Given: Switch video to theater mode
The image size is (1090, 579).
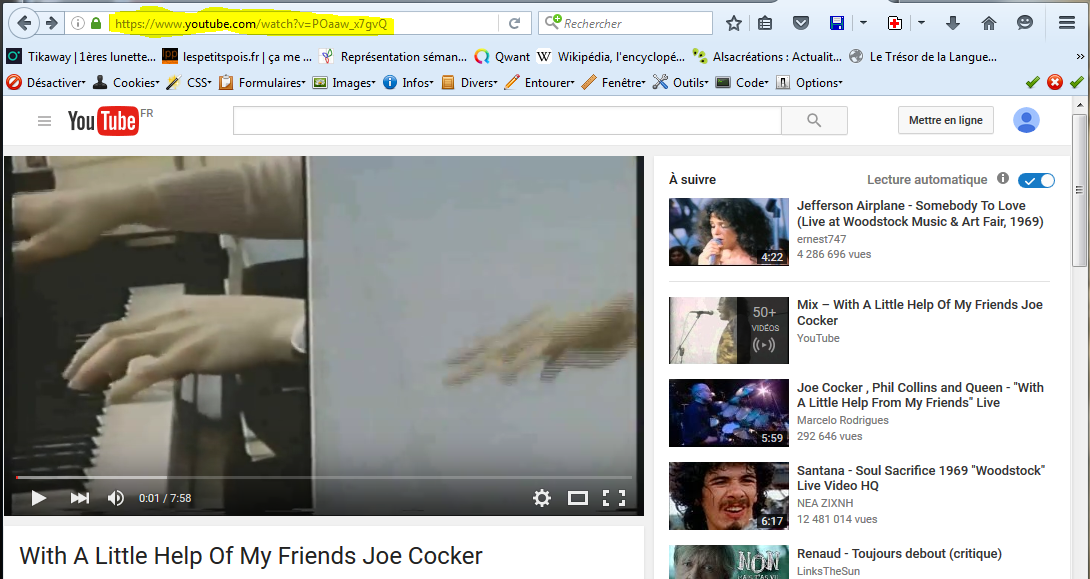Looking at the screenshot, I should [578, 497].
